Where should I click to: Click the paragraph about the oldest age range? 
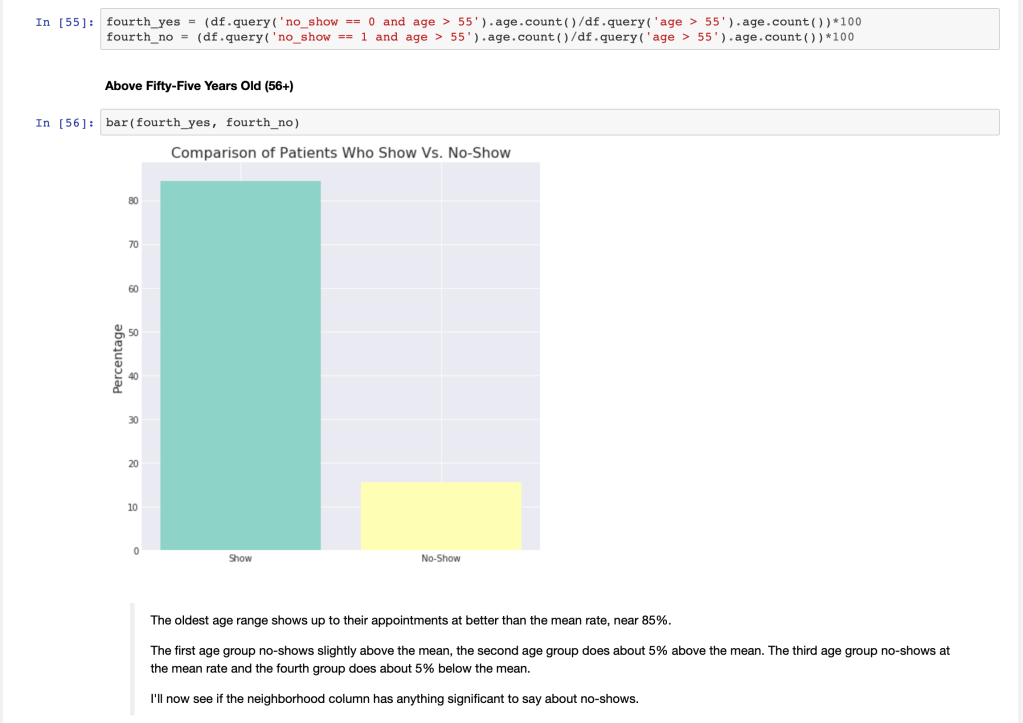pyautogui.click(x=410, y=620)
